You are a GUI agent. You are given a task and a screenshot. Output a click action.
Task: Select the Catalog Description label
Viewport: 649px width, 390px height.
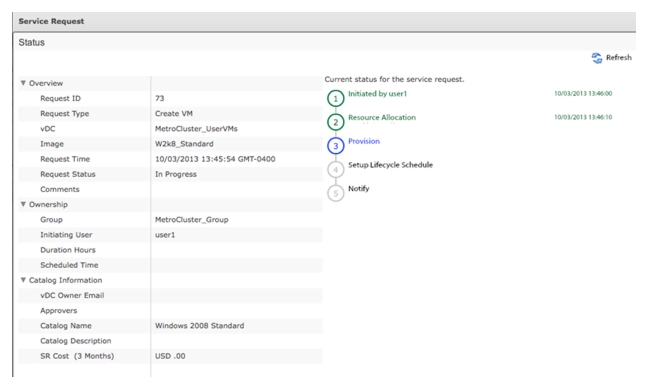pos(76,341)
